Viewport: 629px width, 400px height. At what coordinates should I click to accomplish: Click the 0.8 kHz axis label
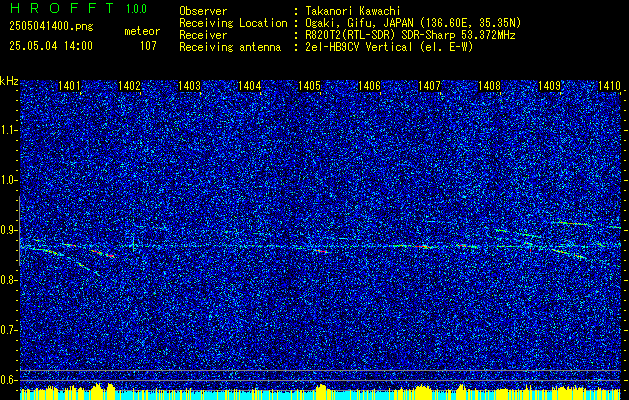click(8, 280)
